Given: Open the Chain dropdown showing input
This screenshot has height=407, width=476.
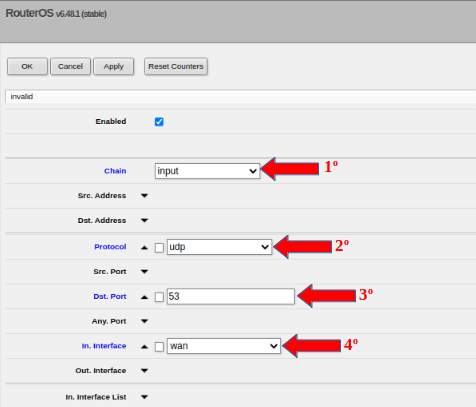Looking at the screenshot, I should [207, 171].
